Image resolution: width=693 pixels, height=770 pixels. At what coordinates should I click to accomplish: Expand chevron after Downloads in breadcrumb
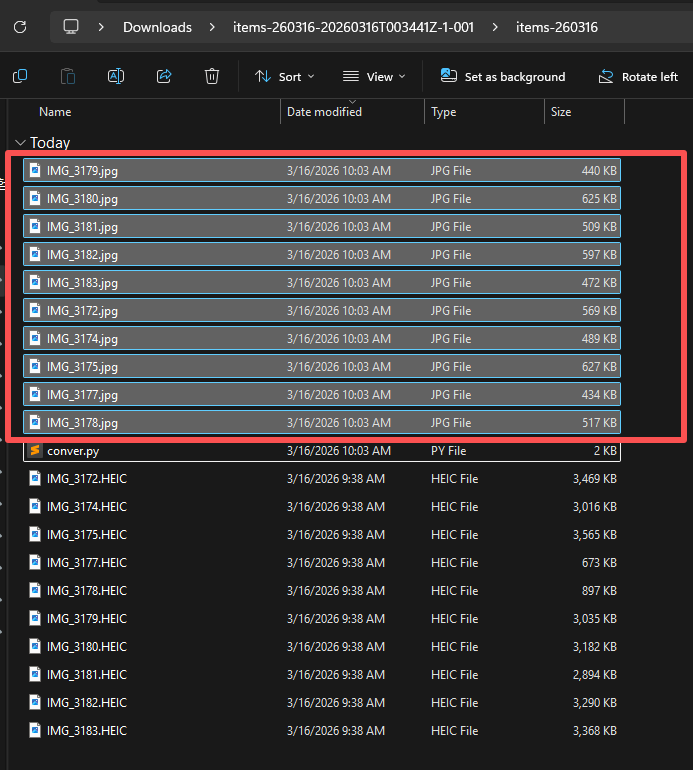coord(210,27)
